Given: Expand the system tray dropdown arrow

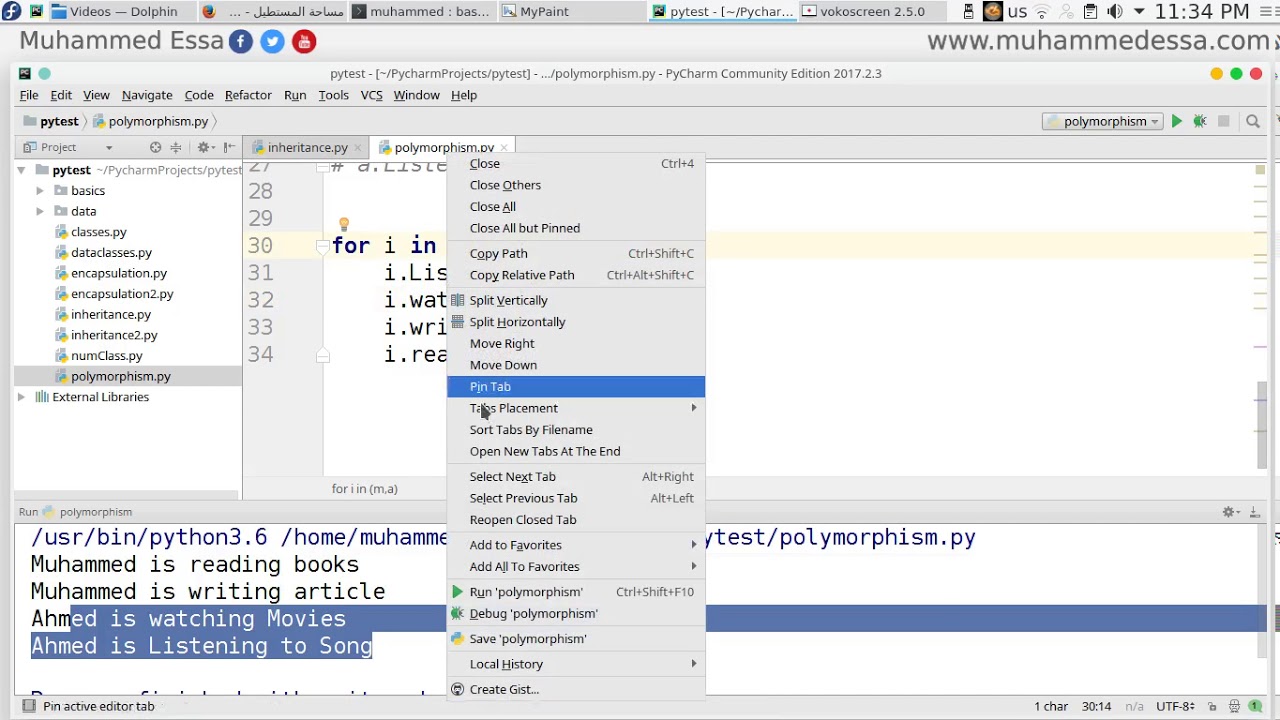Looking at the screenshot, I should pyautogui.click(x=1139, y=12).
